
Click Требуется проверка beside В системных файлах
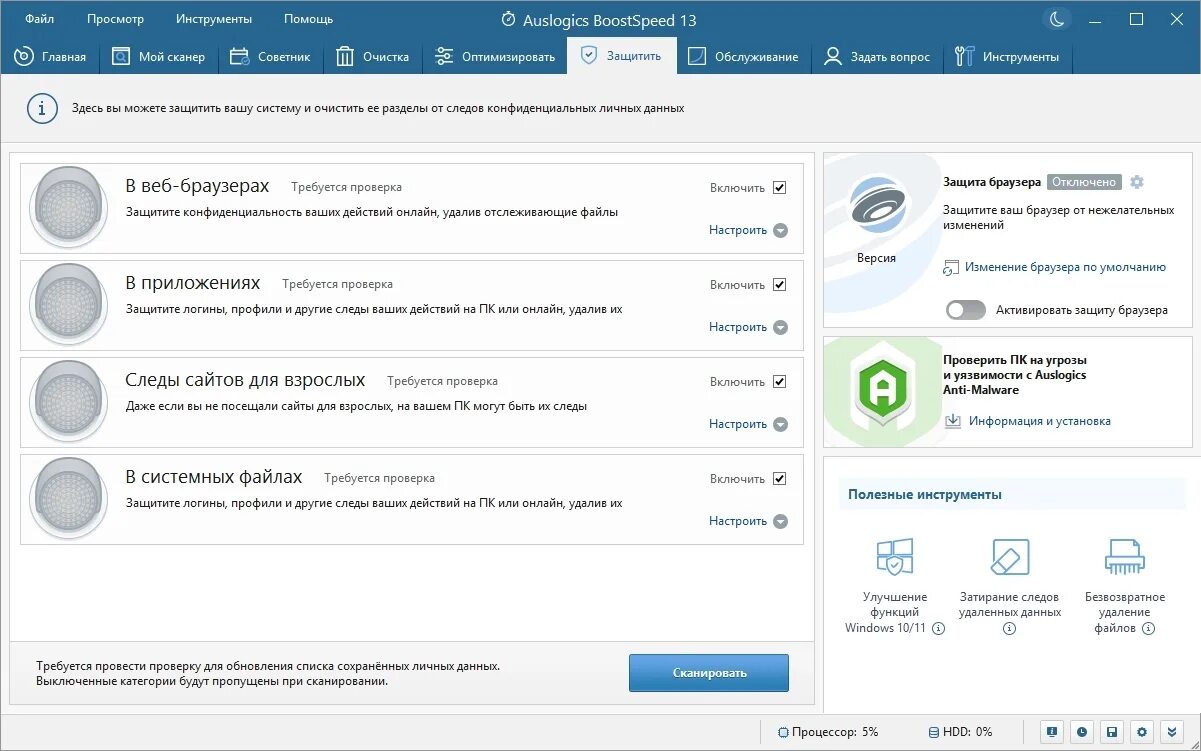tap(379, 478)
